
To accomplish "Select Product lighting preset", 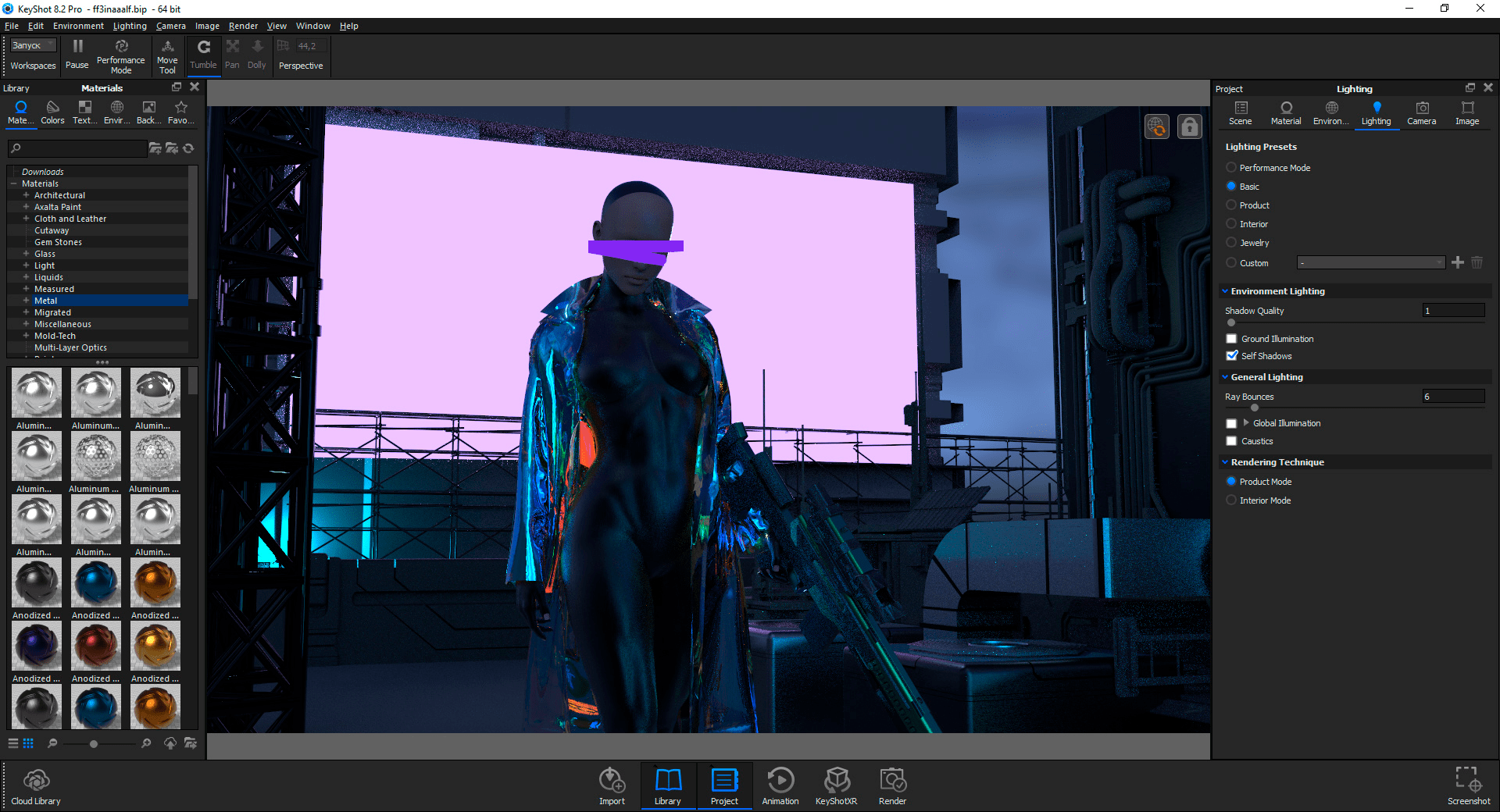I will click(x=1231, y=205).
